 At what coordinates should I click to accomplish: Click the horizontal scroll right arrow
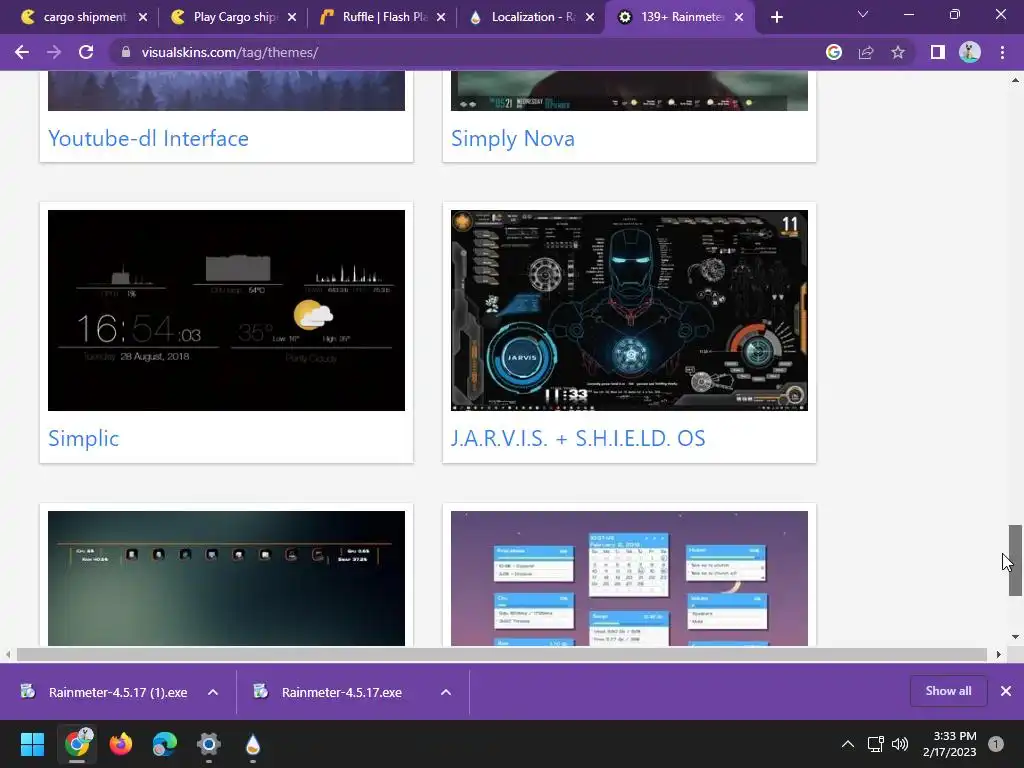click(x=999, y=654)
